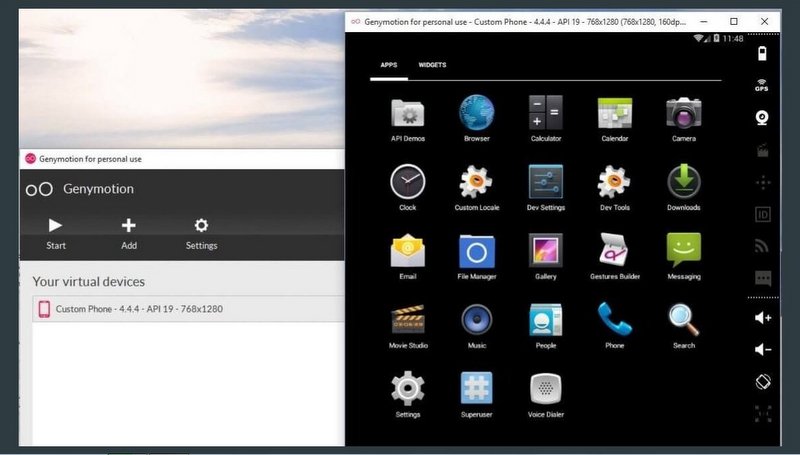
Task: Launch the Browser app
Action: point(477,118)
